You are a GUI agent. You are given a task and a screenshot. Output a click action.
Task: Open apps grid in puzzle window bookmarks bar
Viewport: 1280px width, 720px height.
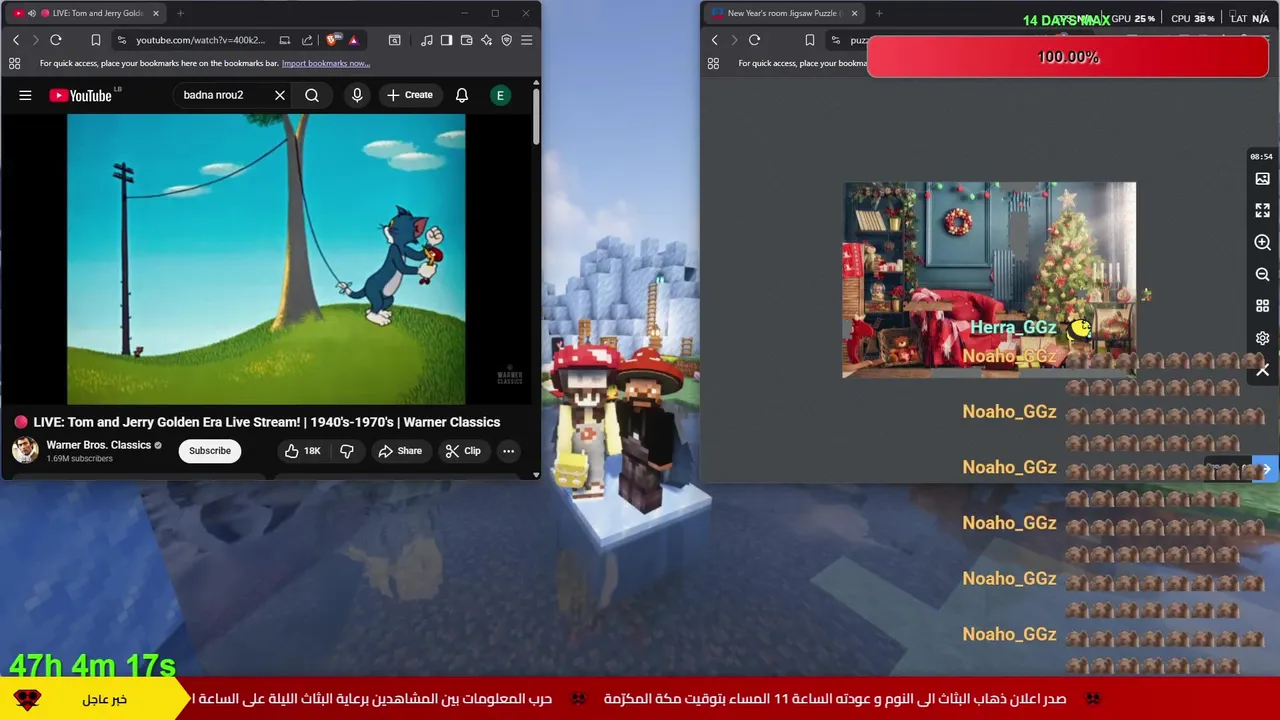tap(713, 63)
